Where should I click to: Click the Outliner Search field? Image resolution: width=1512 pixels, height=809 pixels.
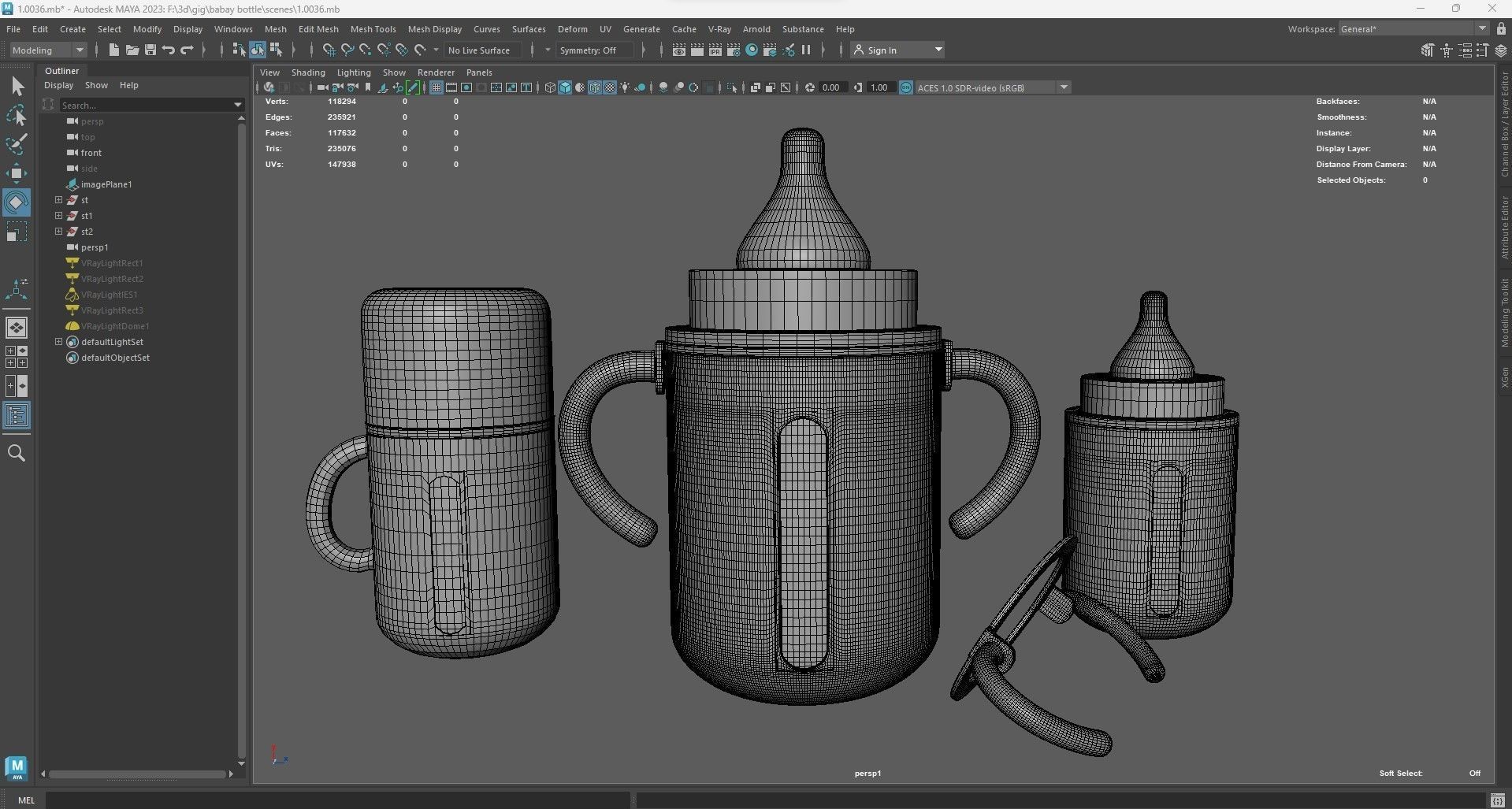151,105
